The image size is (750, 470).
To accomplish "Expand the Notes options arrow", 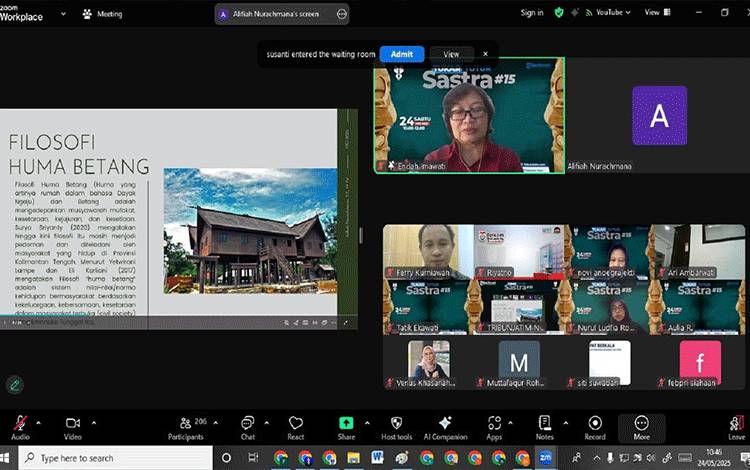I will [565, 423].
